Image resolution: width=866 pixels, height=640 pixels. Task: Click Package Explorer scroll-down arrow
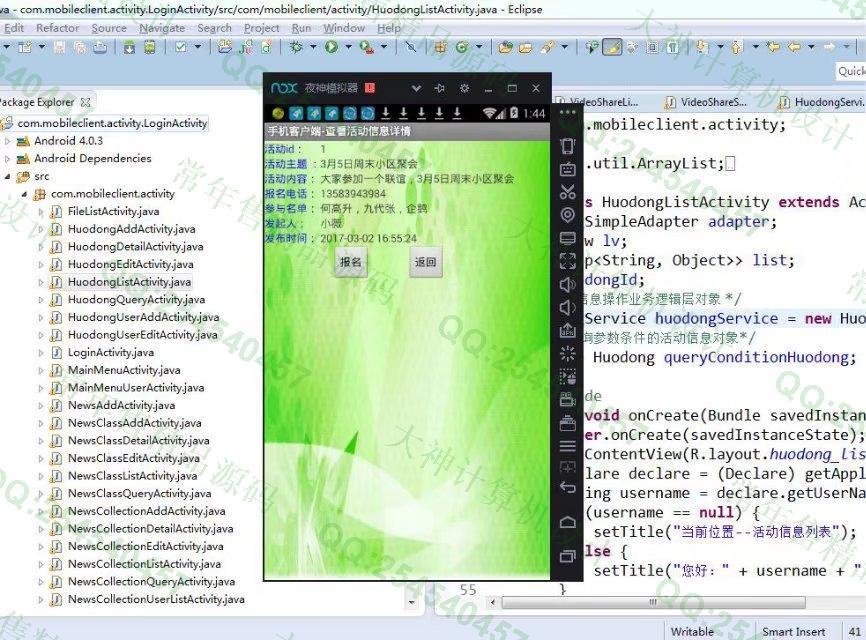pyautogui.click(x=411, y=602)
